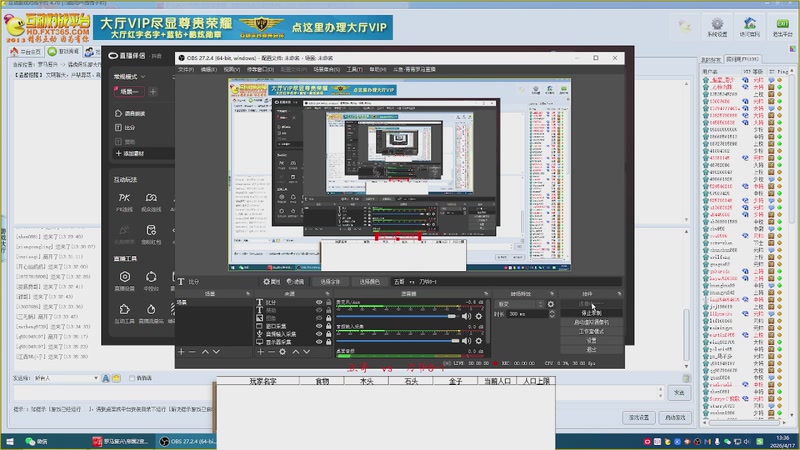
Task: Mute the first mixer channel speaker icon
Action: pyautogui.click(x=466, y=316)
